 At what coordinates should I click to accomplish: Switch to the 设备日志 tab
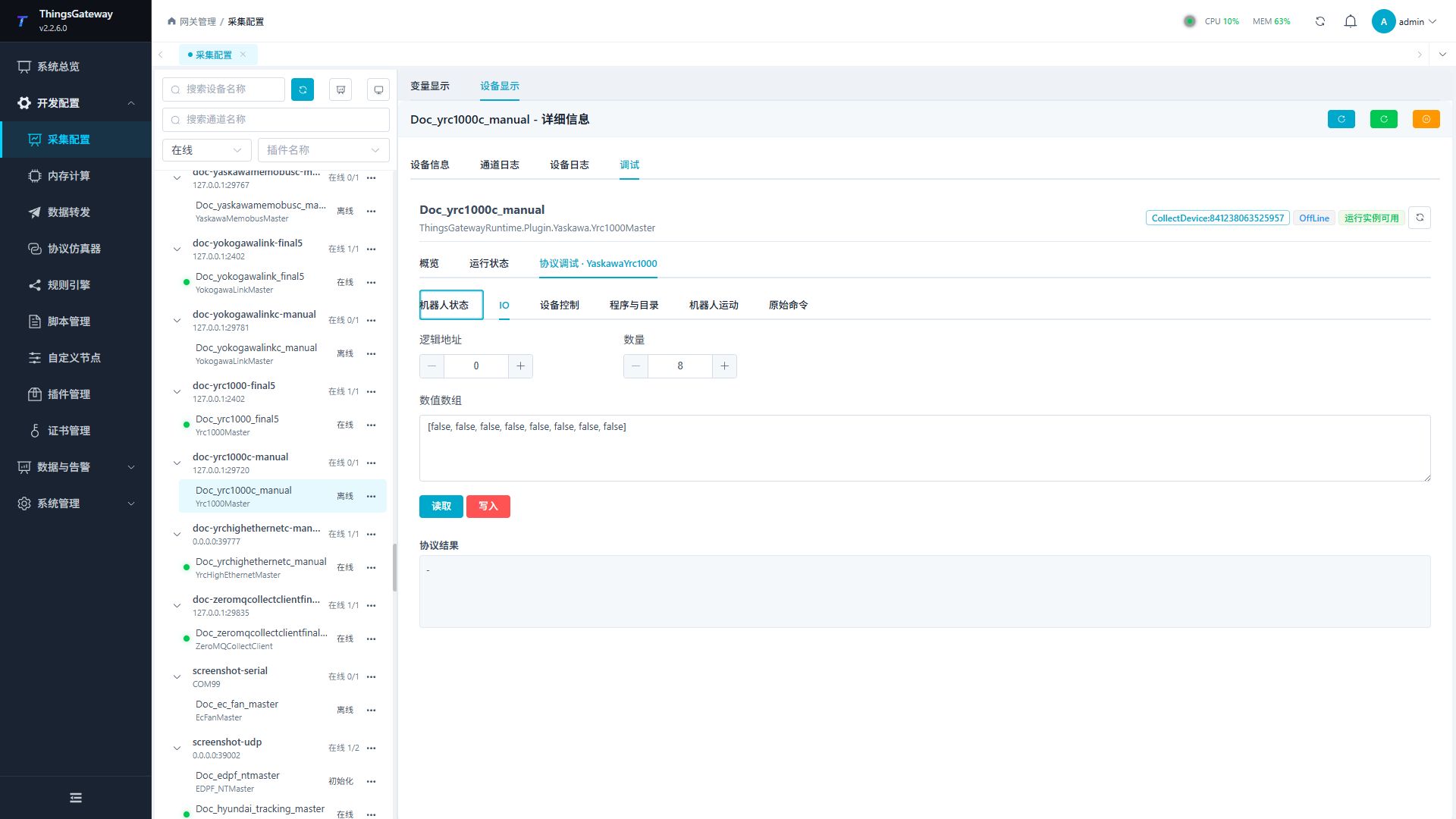pos(570,165)
